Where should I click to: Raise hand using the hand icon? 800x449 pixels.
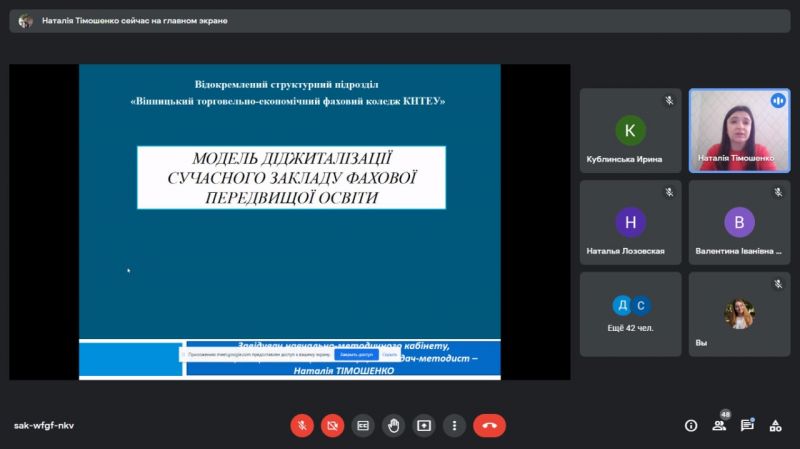click(x=393, y=426)
